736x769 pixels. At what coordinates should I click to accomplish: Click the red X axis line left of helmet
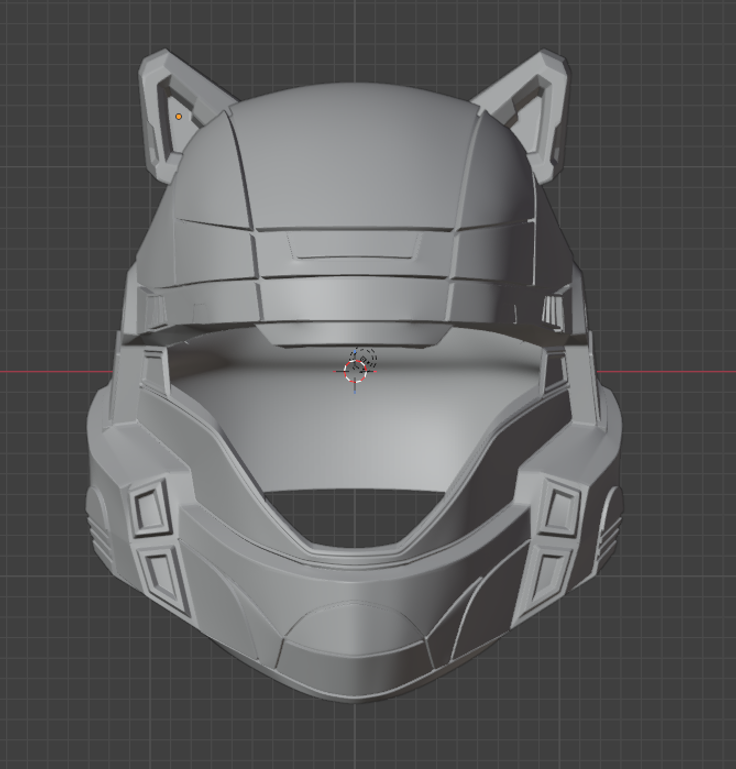(50, 372)
